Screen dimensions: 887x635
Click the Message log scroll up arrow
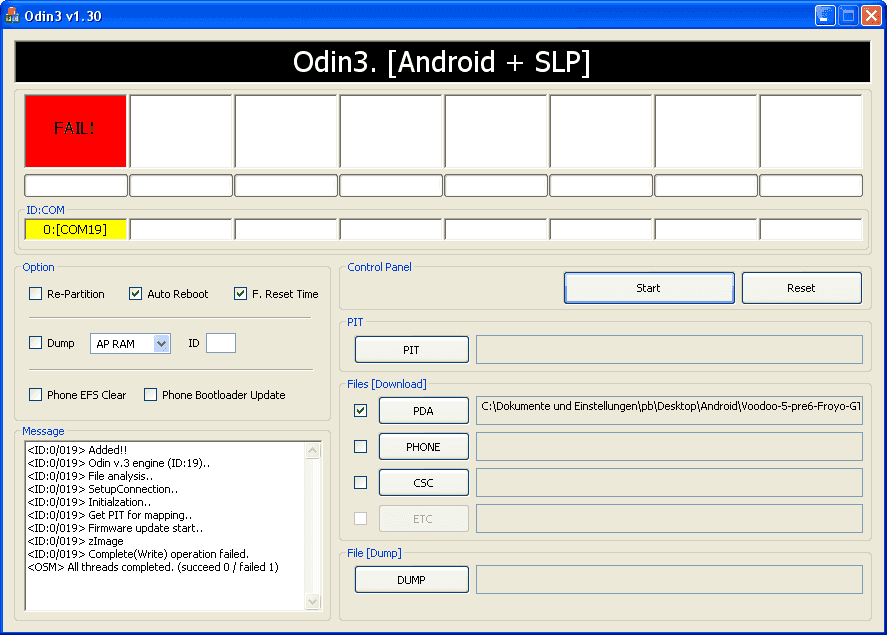tap(313, 451)
